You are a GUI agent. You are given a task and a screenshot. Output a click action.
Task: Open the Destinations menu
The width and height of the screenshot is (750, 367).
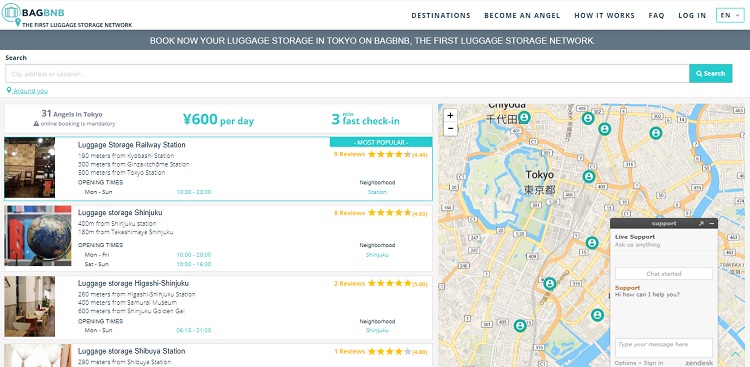pyautogui.click(x=441, y=15)
